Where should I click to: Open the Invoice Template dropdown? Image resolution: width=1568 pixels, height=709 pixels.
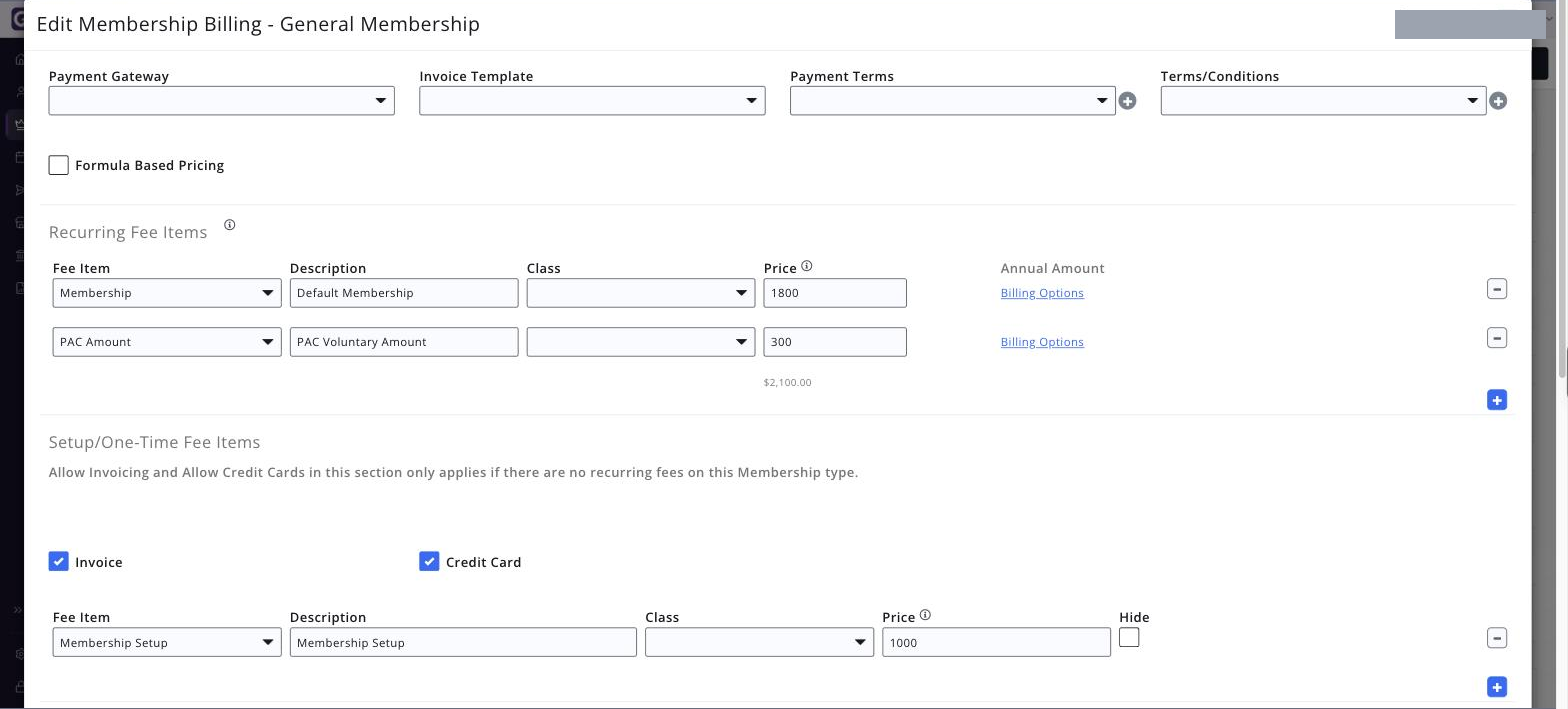tap(592, 100)
